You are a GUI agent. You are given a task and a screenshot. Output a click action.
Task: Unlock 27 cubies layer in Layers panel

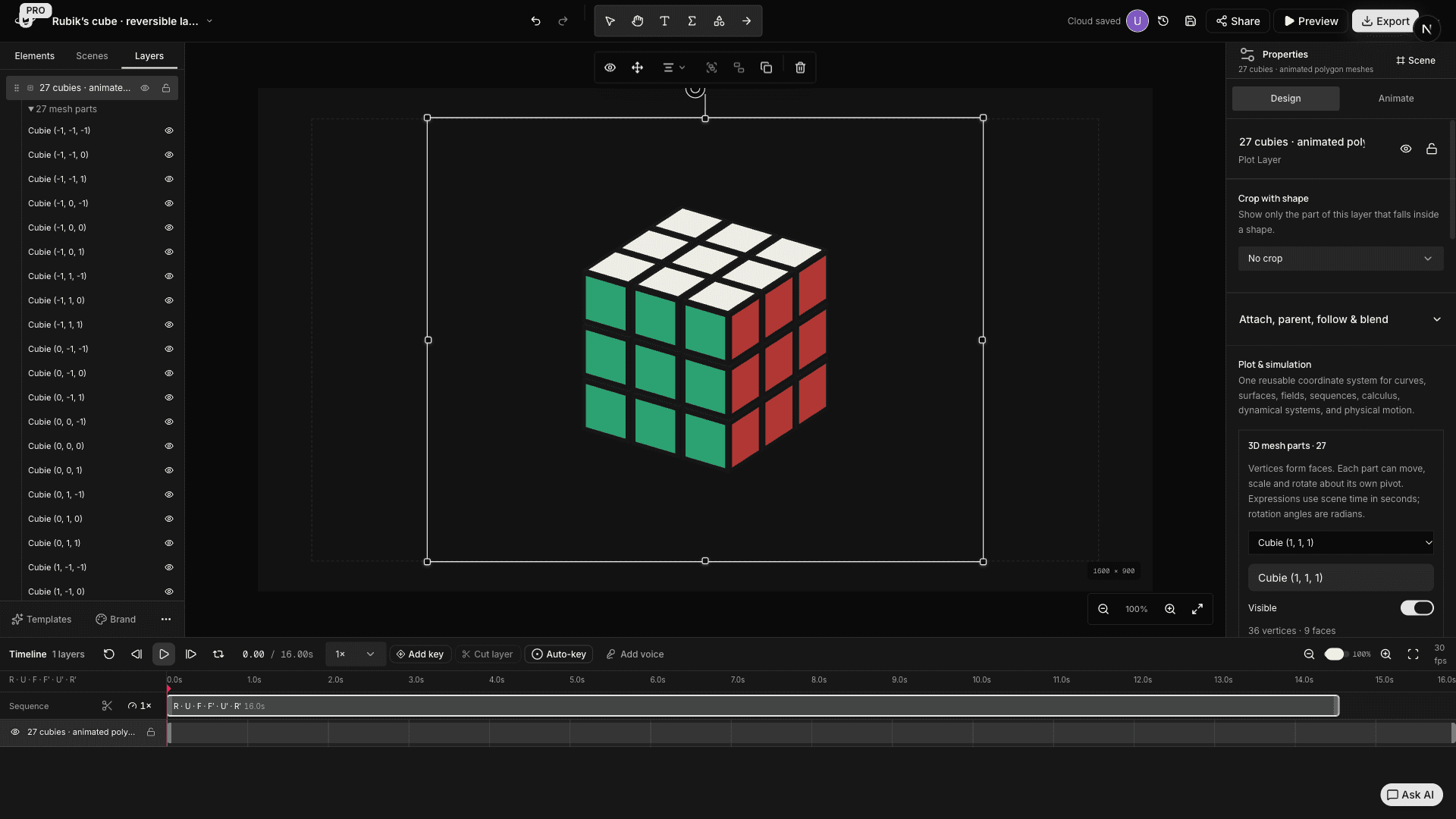tap(166, 88)
